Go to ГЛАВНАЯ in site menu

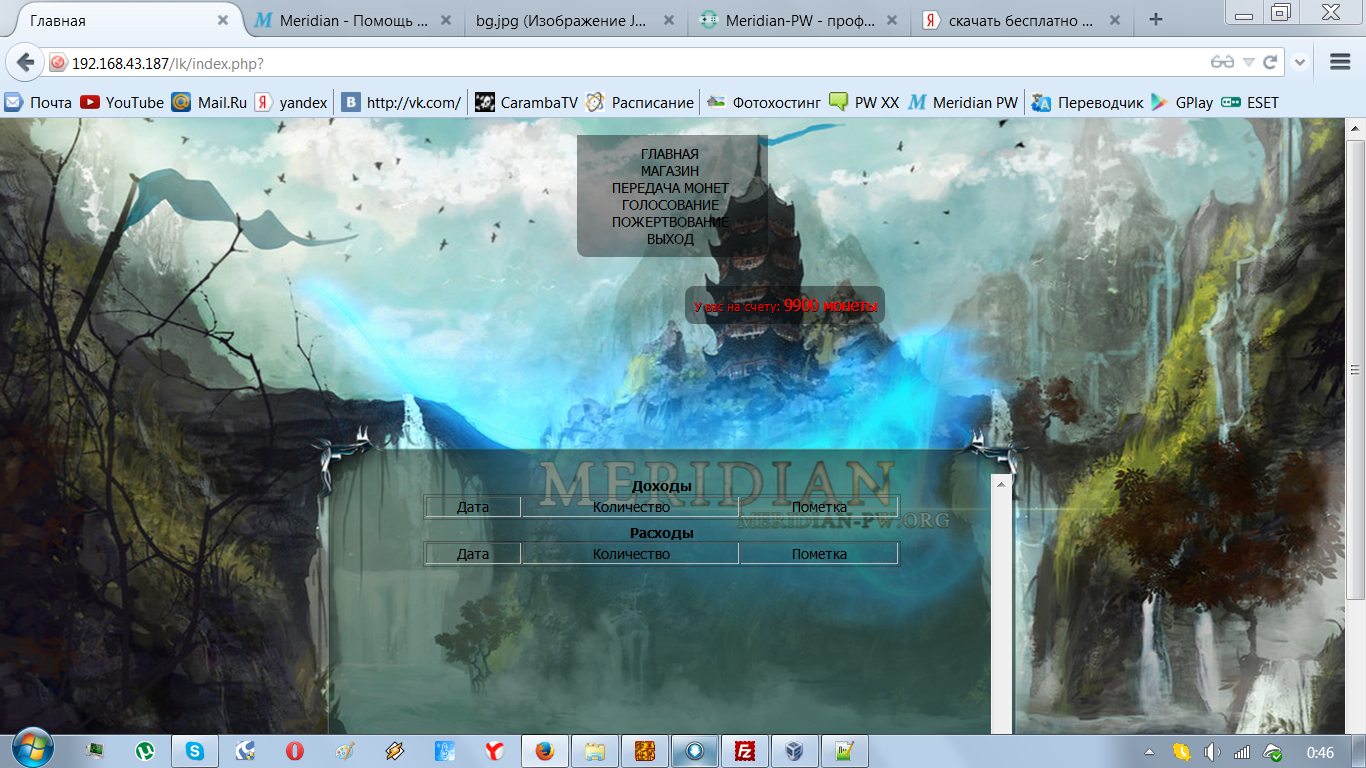(x=670, y=154)
